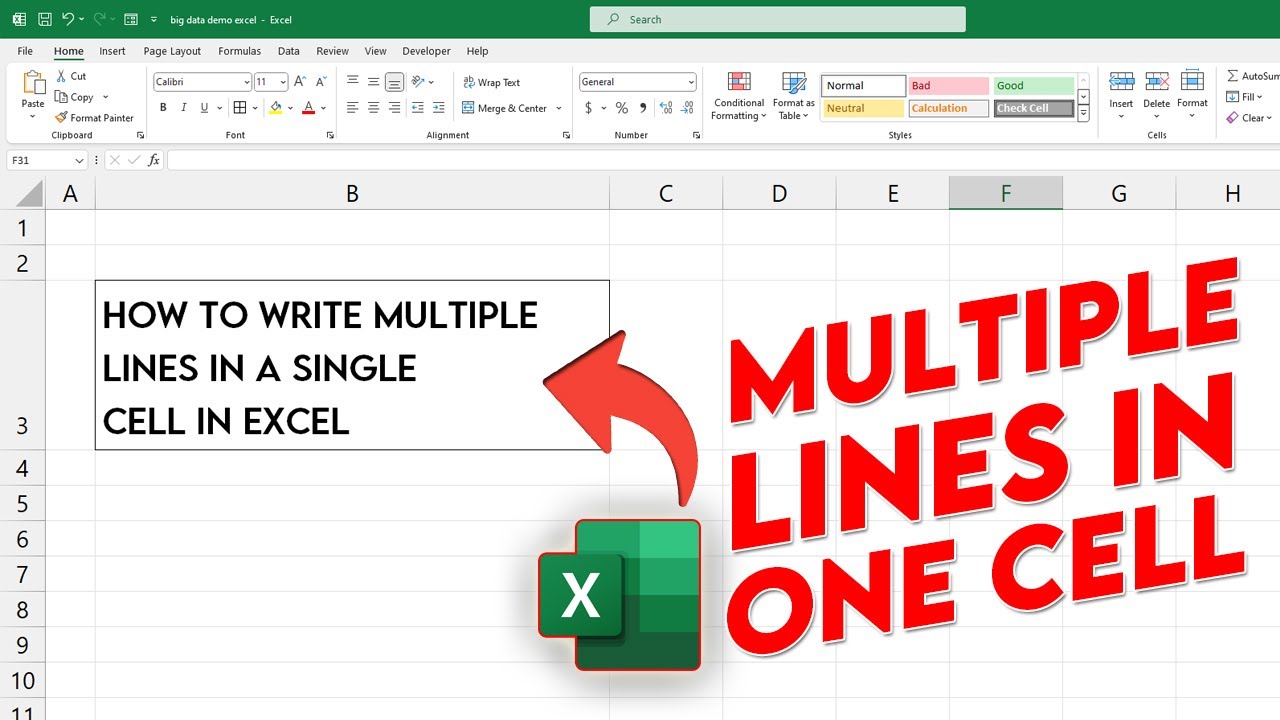This screenshot has height=720, width=1280.
Task: Apply Comma Style format
Action: (643, 108)
